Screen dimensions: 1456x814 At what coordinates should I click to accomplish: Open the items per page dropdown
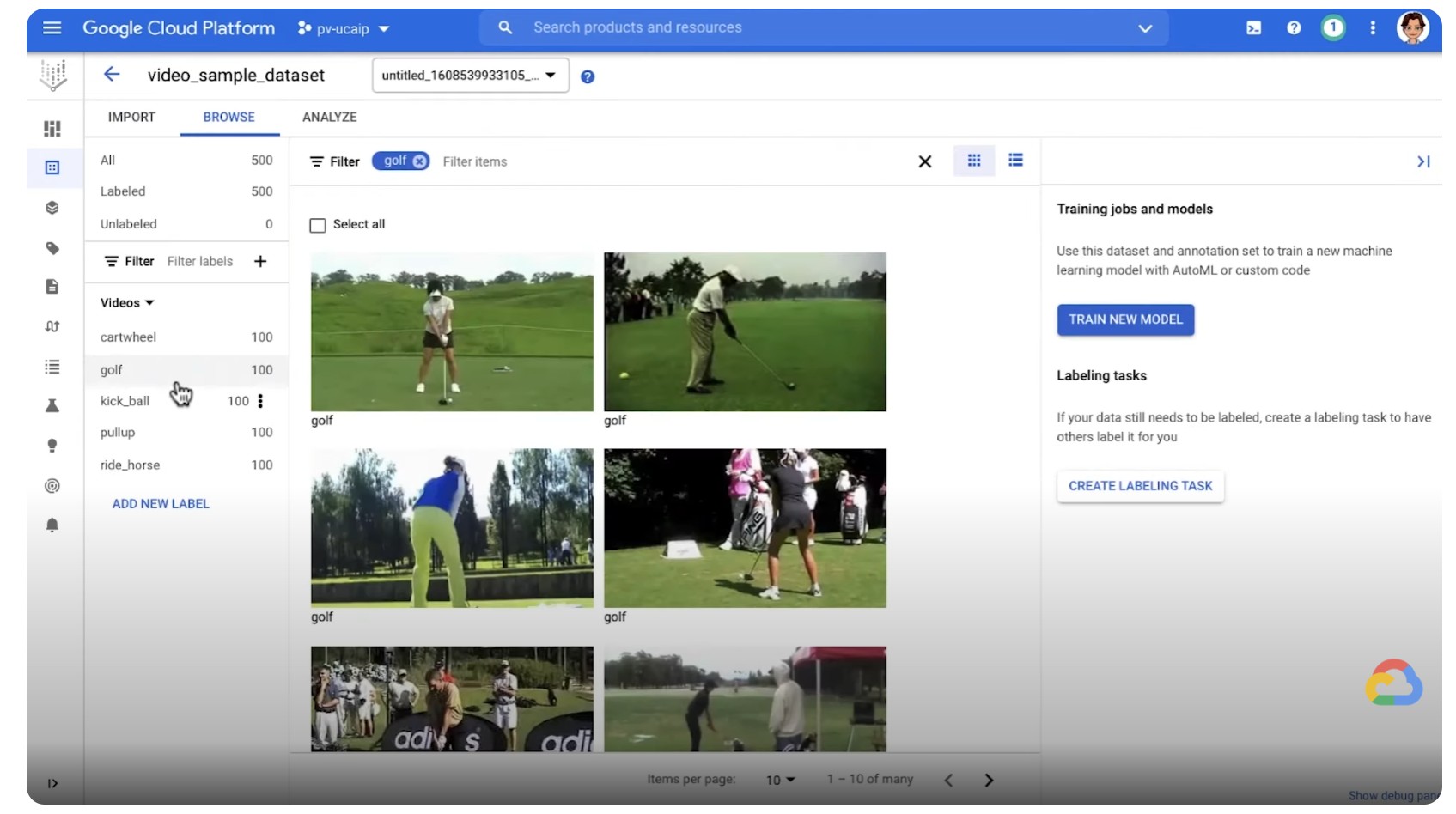coord(780,780)
